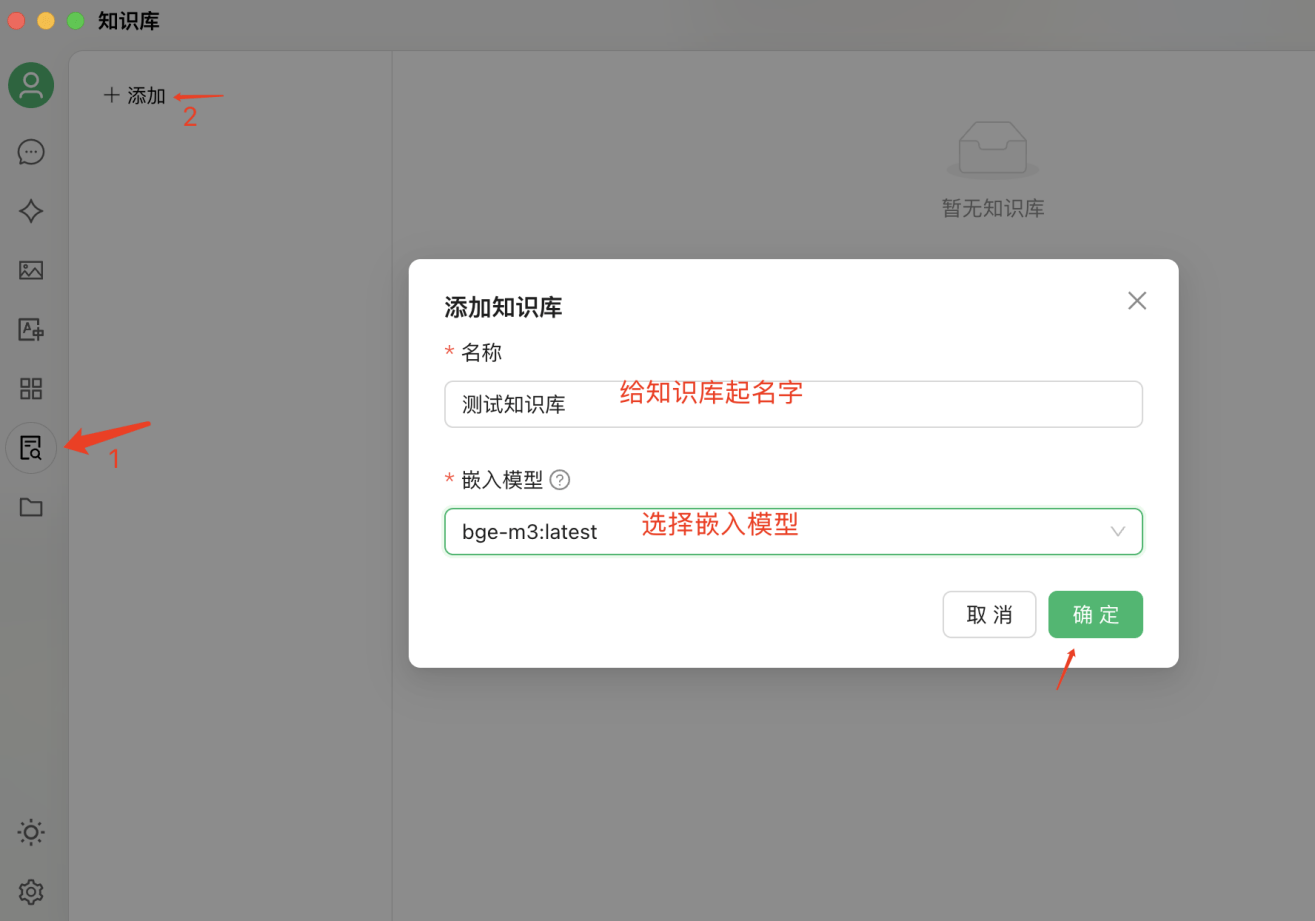The width and height of the screenshot is (1315, 921).
Task: Click 知识库 in the title bar
Action: [x=129, y=20]
